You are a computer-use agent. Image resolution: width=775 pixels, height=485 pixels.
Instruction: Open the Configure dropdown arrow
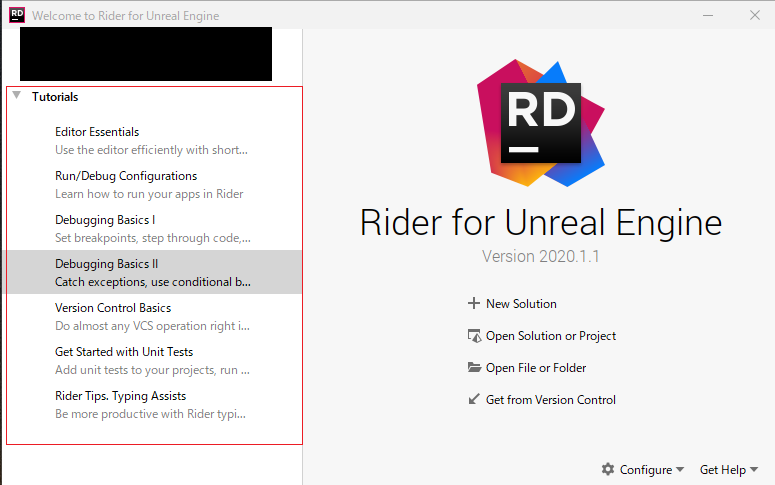(680, 469)
